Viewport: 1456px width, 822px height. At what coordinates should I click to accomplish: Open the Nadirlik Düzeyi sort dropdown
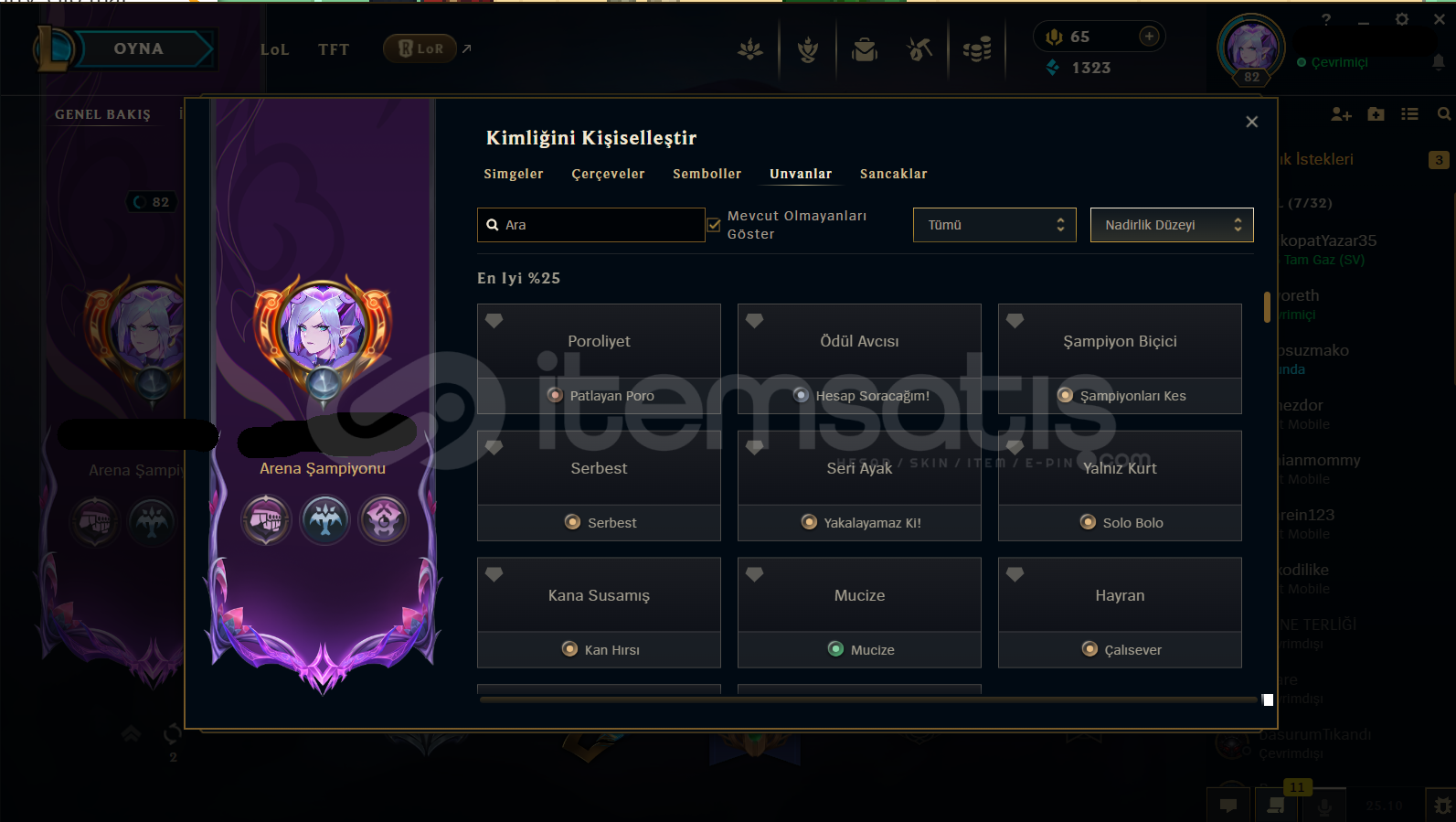click(1172, 225)
